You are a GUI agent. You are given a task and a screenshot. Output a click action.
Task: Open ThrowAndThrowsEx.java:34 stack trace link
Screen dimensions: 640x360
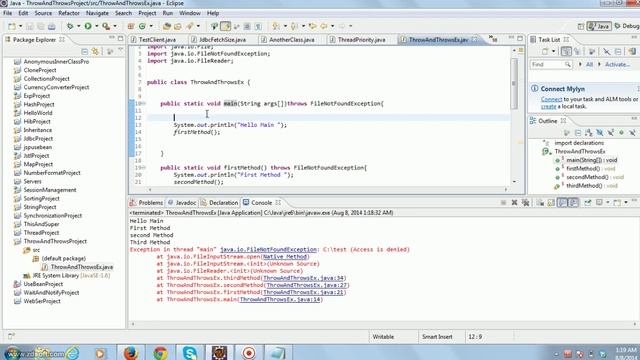[x=304, y=278]
